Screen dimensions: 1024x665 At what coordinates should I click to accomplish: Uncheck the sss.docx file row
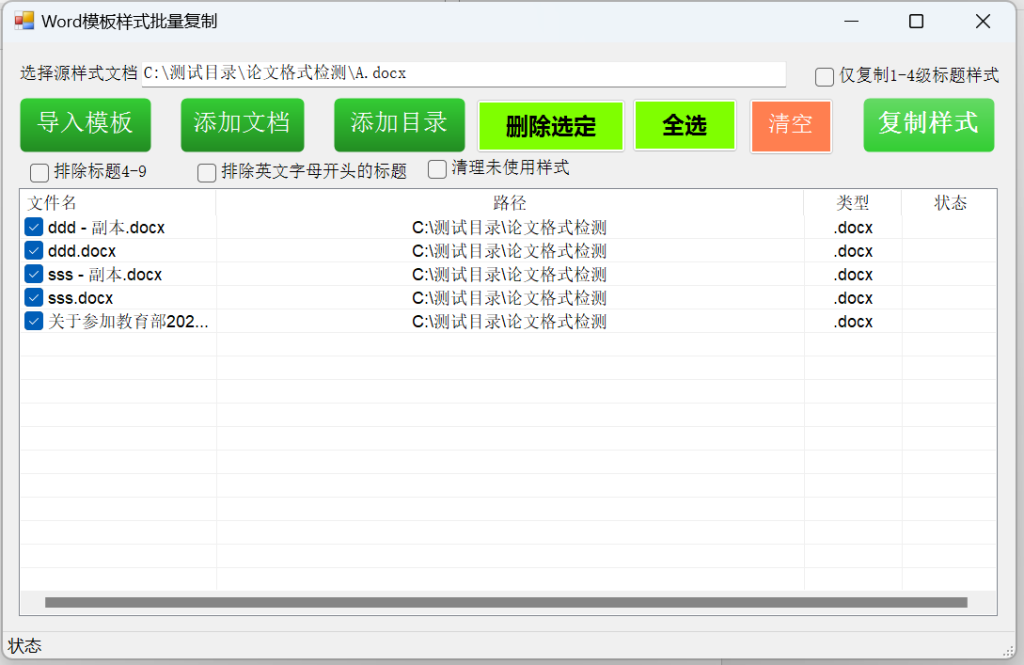pyautogui.click(x=33, y=297)
